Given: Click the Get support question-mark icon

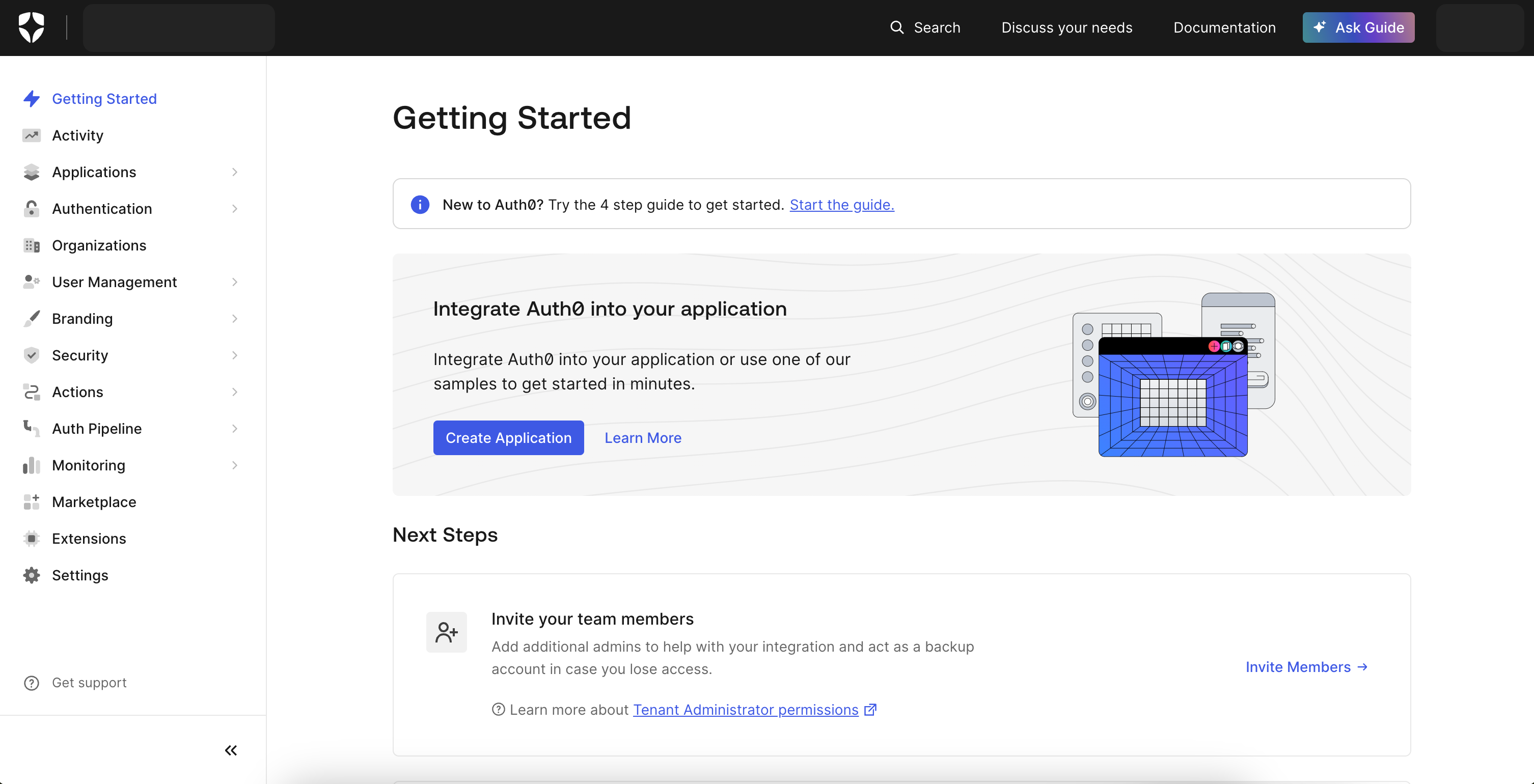Looking at the screenshot, I should tap(31, 683).
